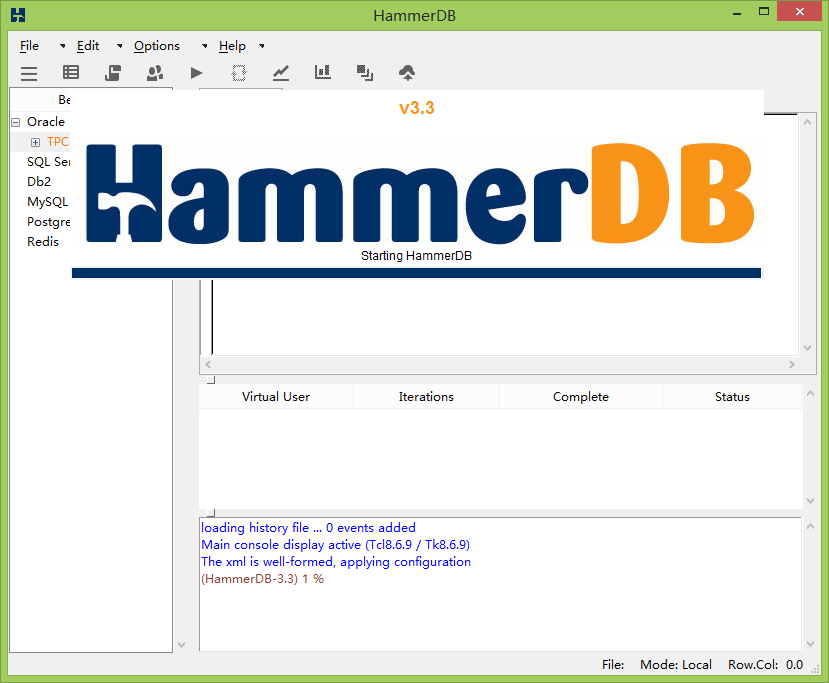Click the autopilot stacked squares icon
The image size is (829, 683).
[x=365, y=73]
